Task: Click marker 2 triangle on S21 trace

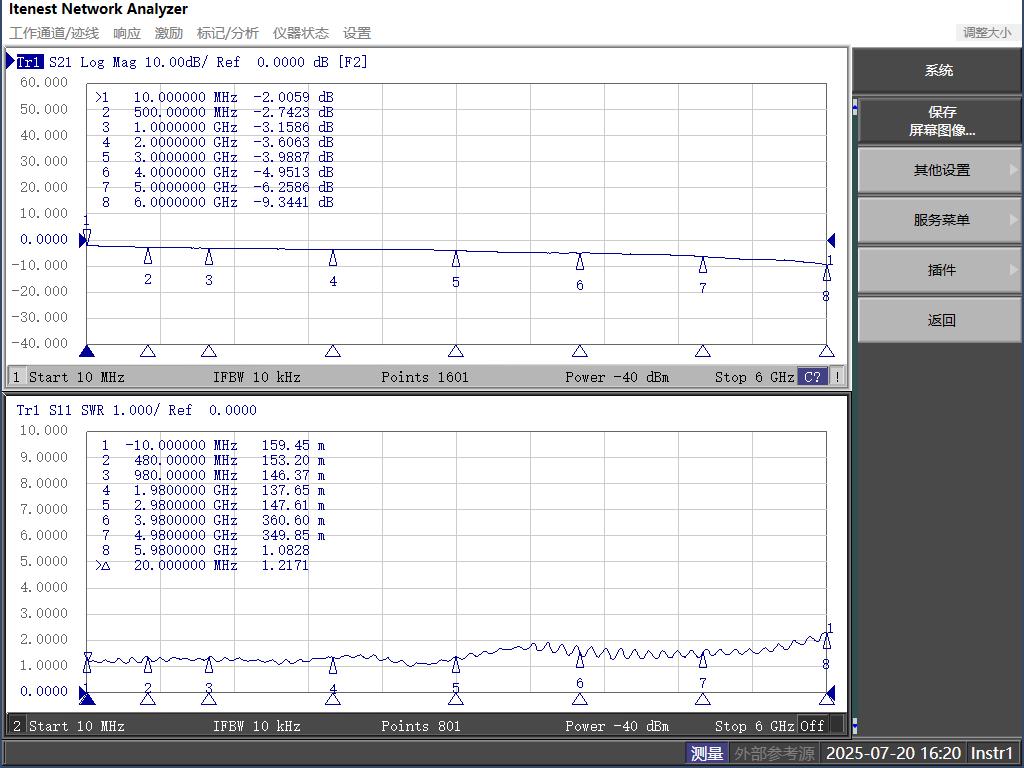Action: pyautogui.click(x=148, y=256)
